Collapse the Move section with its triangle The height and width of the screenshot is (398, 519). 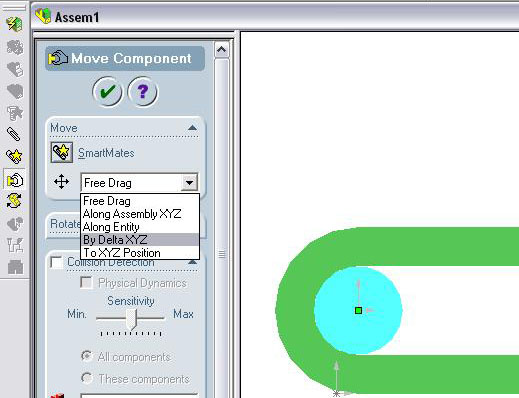click(x=192, y=128)
